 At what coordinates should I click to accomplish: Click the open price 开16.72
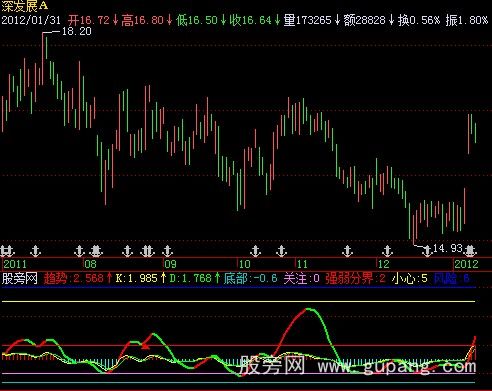(89, 20)
